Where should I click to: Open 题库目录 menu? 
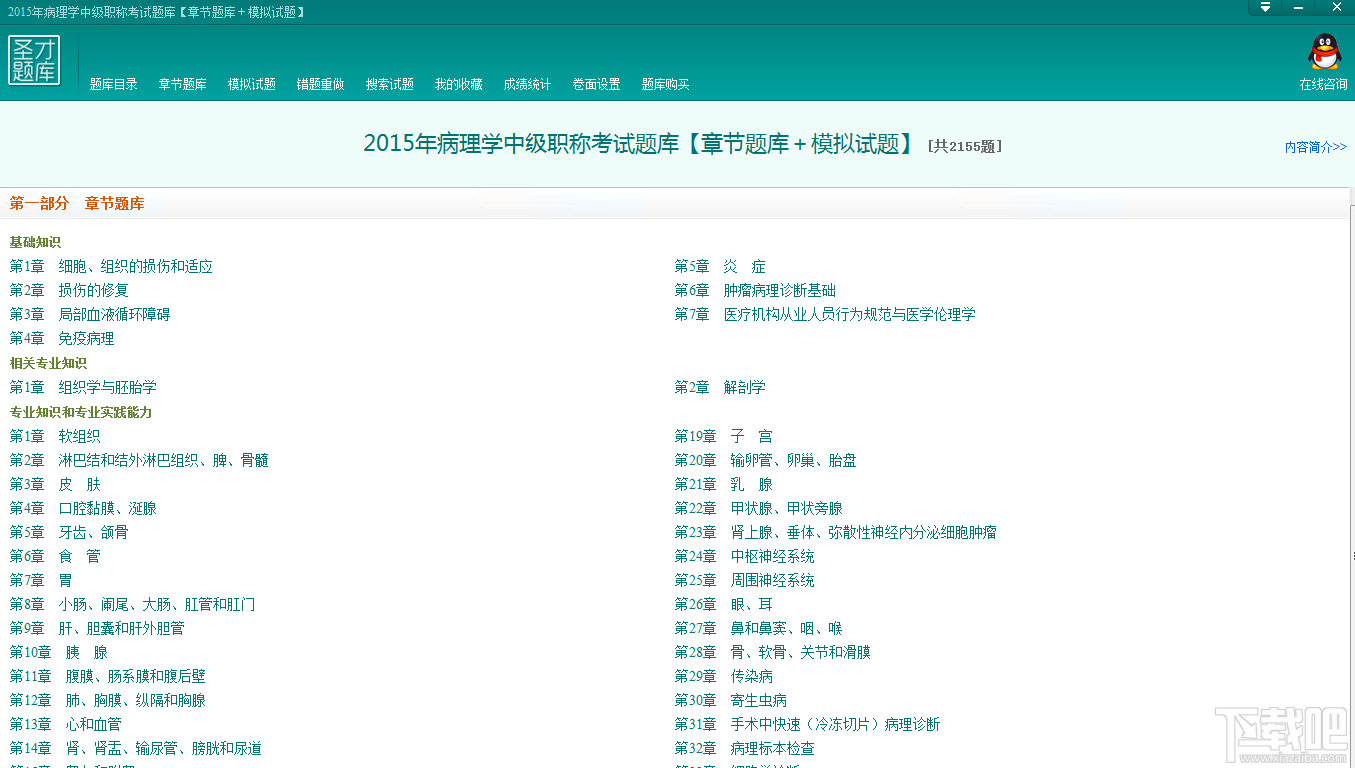114,84
